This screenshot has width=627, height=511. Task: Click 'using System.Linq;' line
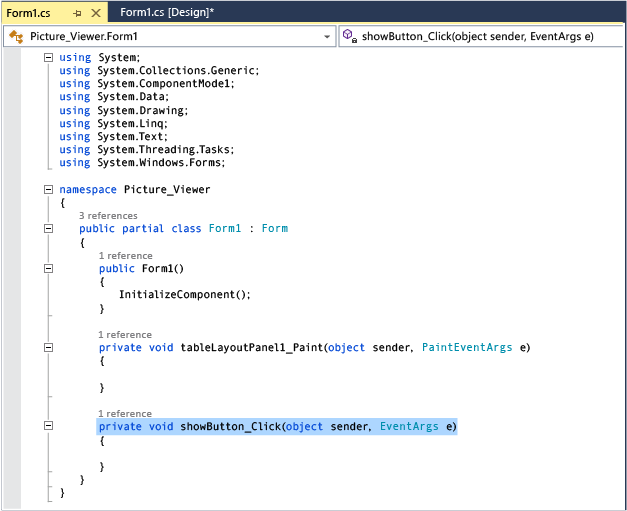(x=114, y=124)
